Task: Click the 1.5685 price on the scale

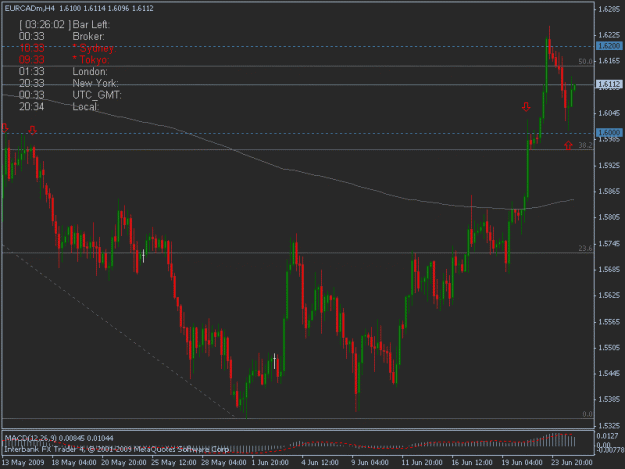Action: 609,270
